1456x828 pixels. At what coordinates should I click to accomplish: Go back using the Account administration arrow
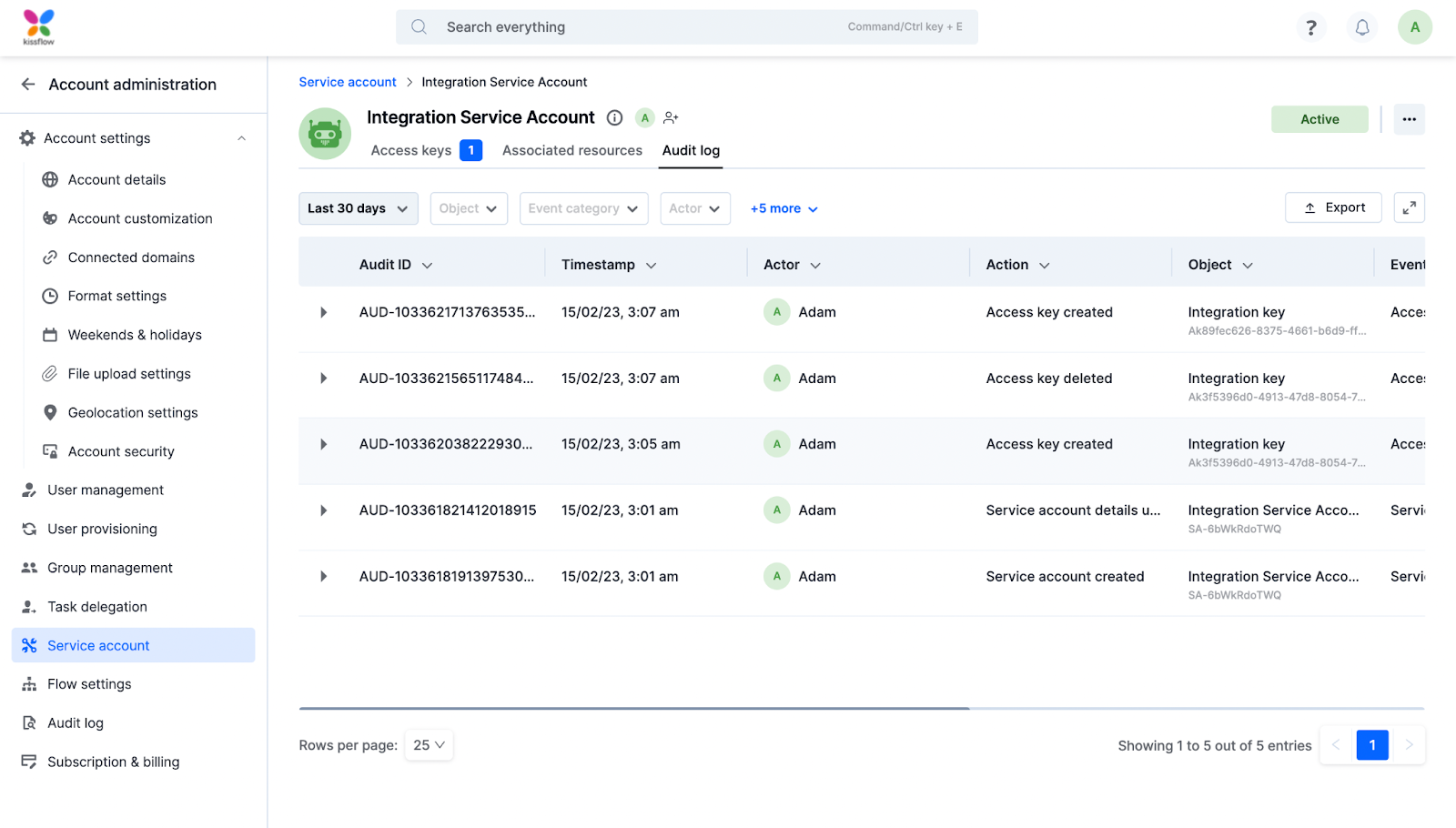click(28, 85)
